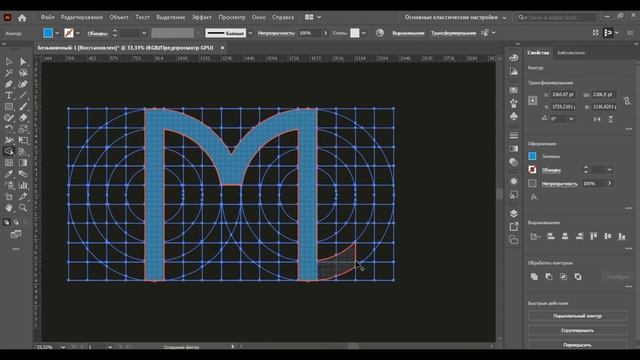Open the stroke color dropdown in the control bar
This screenshot has width=640, height=360.
(x=78, y=33)
